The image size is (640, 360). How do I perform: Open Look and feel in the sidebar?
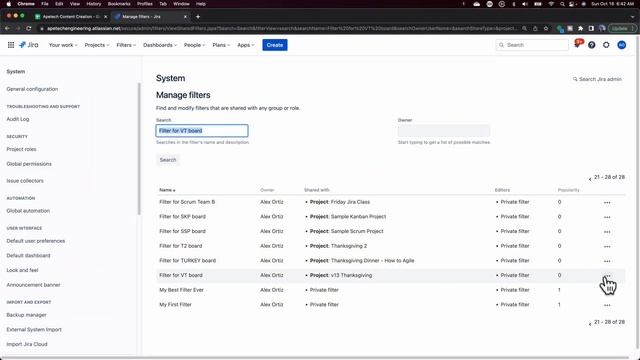[22, 270]
